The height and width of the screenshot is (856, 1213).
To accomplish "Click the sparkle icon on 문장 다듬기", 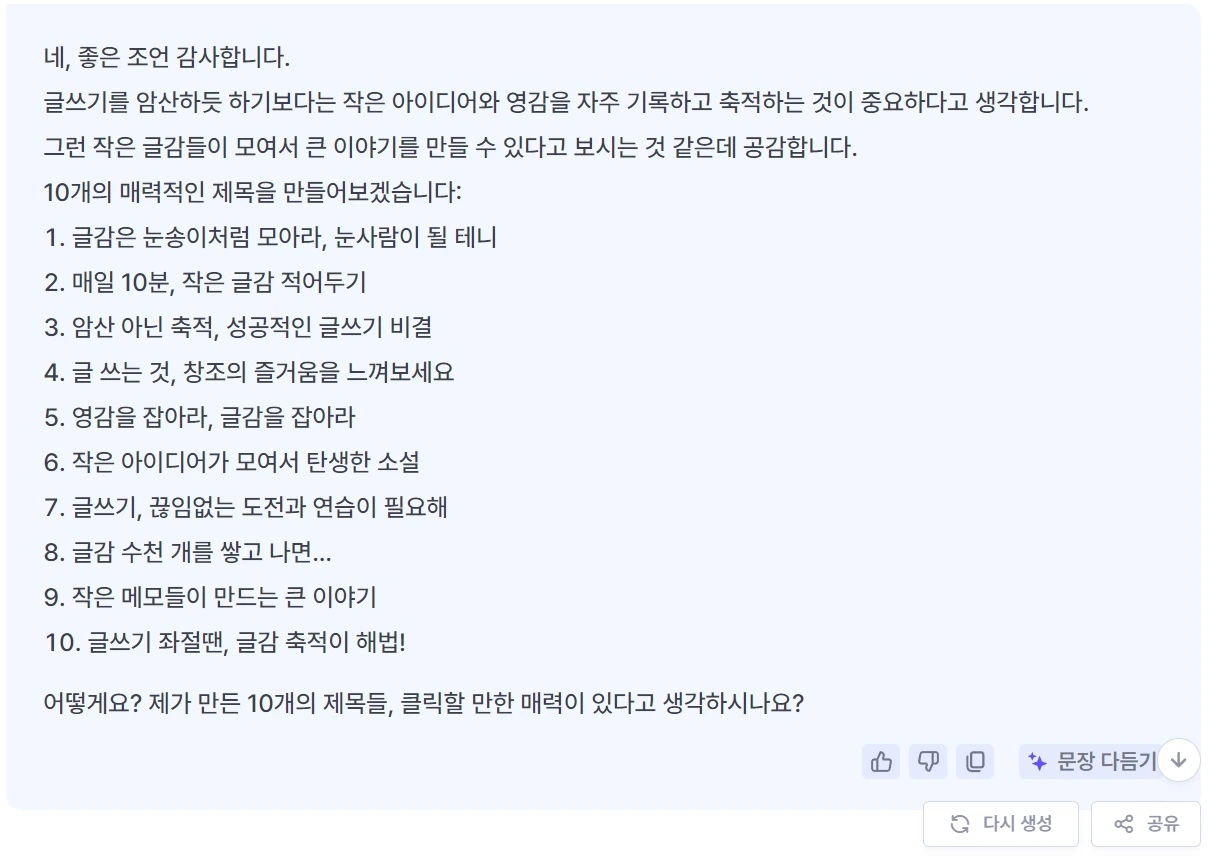I will (x=1035, y=761).
